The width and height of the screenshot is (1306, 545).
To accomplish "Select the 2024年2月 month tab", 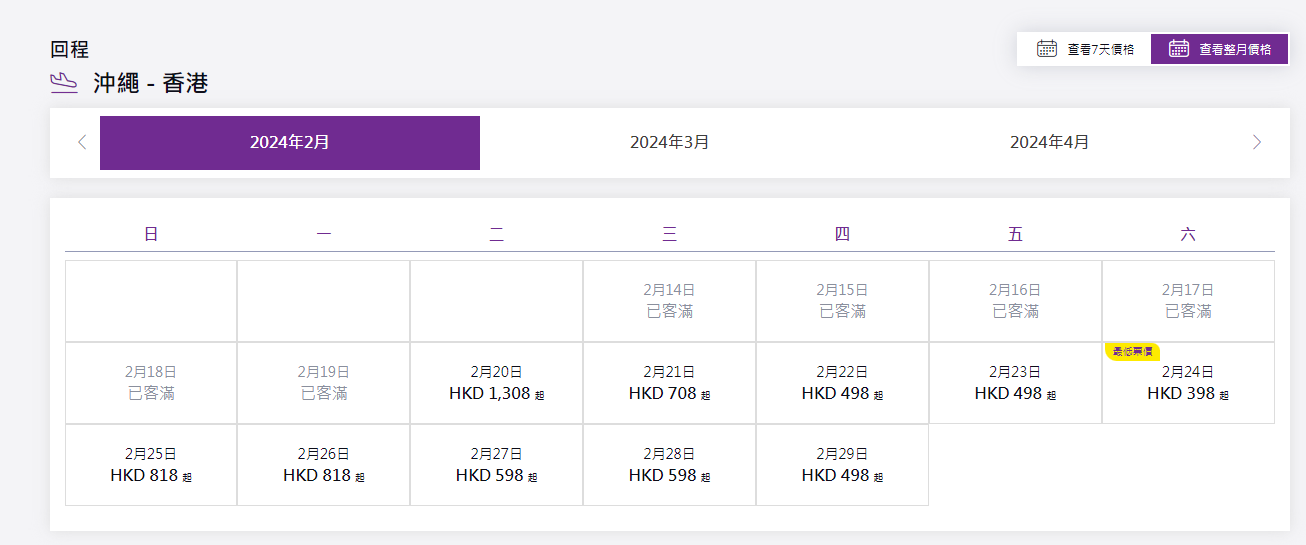I will [290, 142].
